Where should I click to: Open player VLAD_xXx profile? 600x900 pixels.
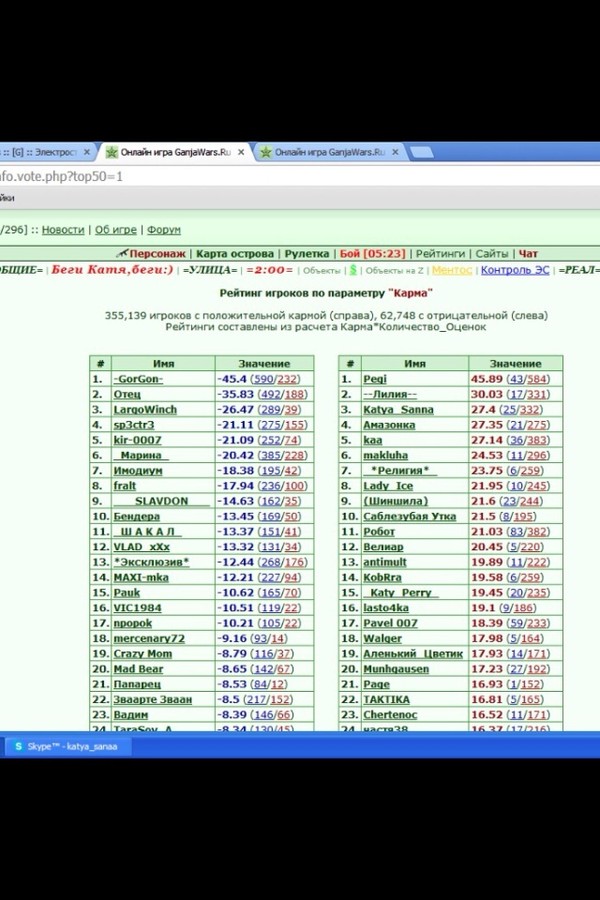(142, 547)
